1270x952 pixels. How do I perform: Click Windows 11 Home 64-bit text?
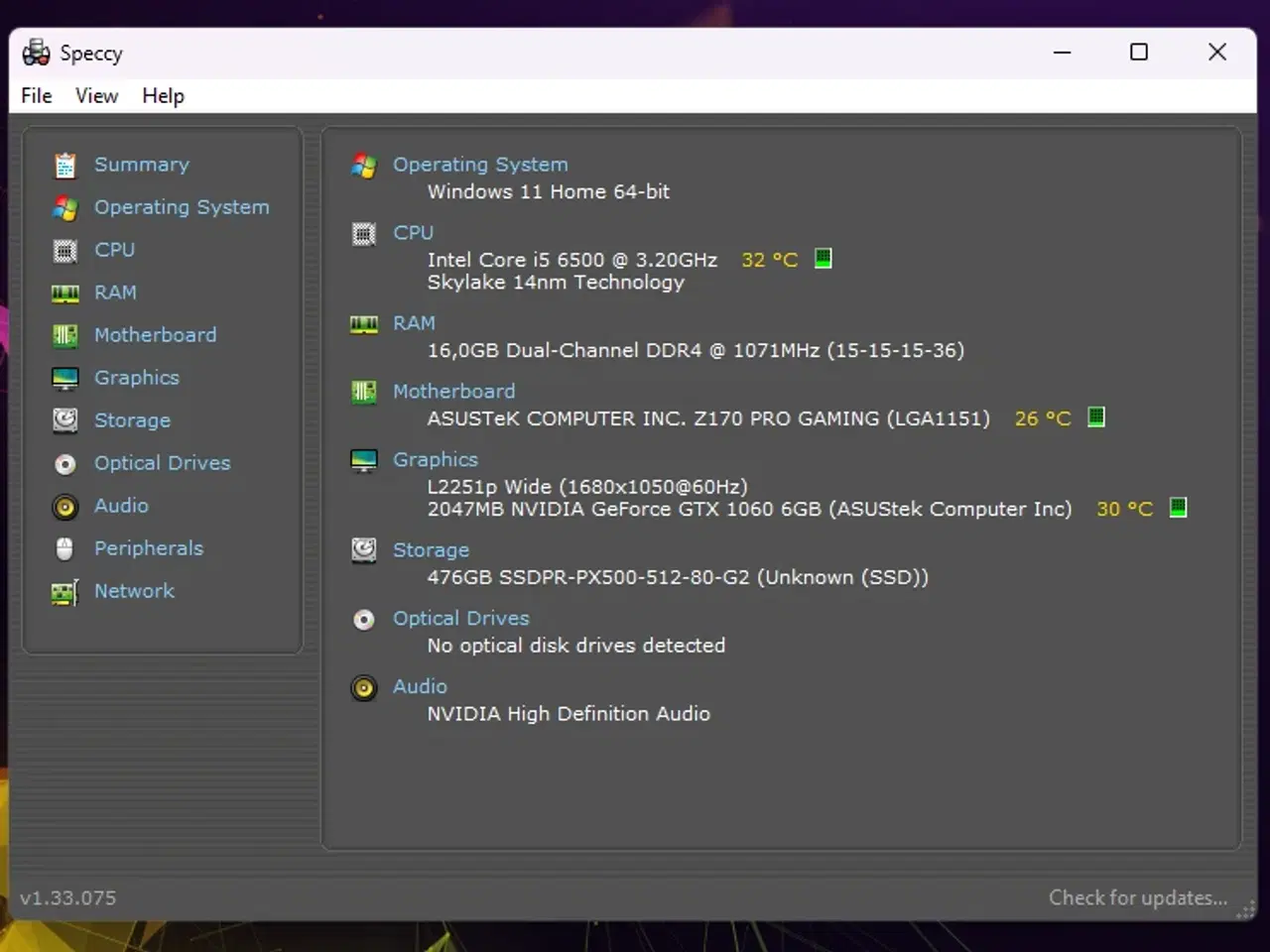[x=549, y=191]
